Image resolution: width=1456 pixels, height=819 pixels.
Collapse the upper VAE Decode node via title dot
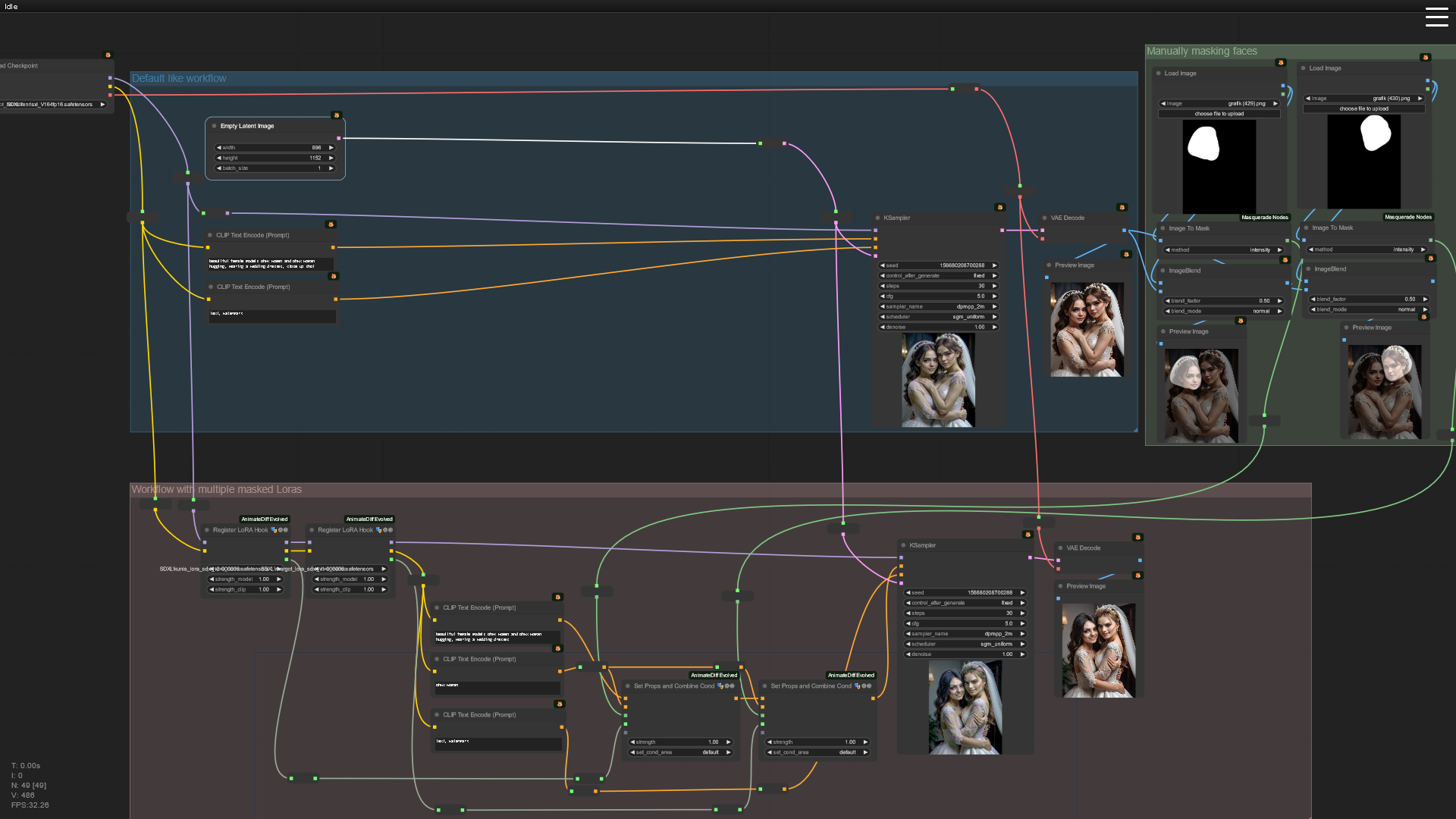pyautogui.click(x=1044, y=218)
